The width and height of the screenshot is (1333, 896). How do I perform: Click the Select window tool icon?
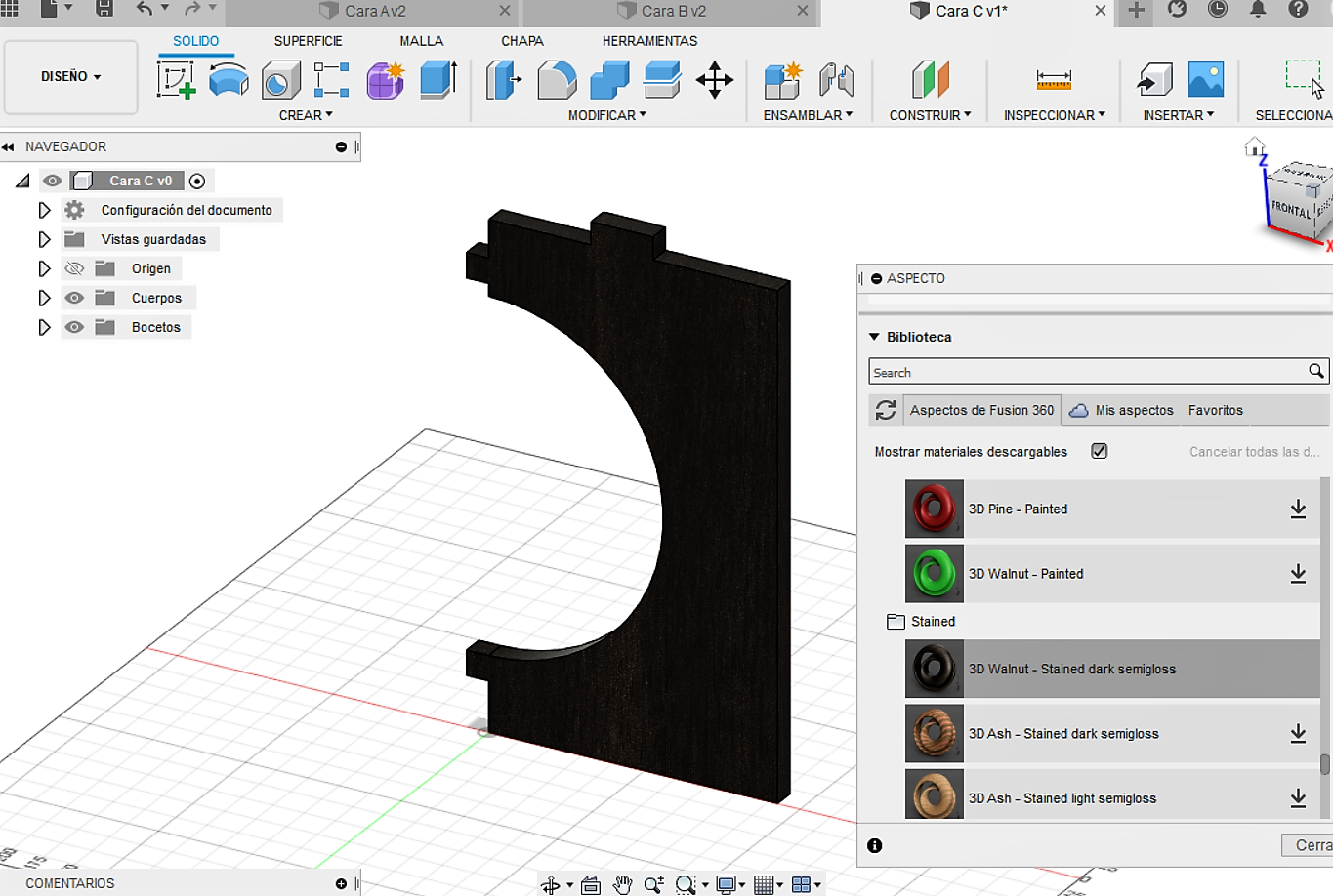[x=1304, y=78]
